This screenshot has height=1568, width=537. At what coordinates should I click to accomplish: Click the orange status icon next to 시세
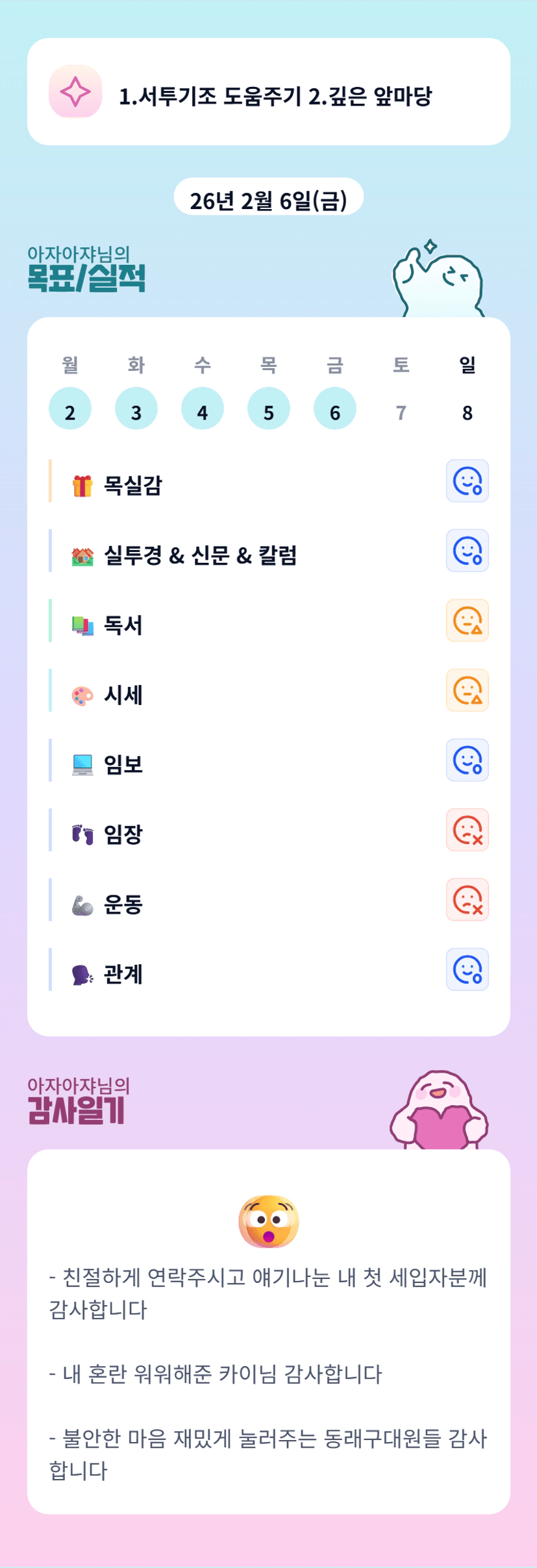point(467,690)
